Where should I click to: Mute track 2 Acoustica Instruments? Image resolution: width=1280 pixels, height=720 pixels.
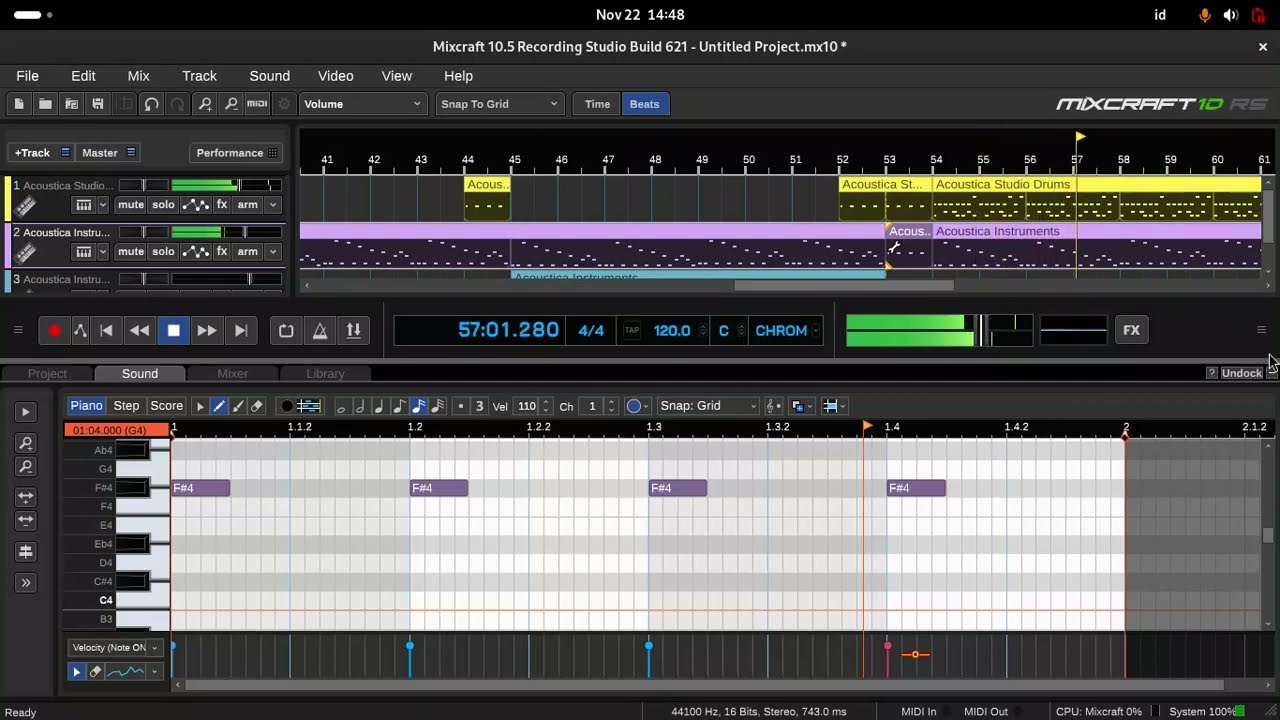click(x=131, y=252)
